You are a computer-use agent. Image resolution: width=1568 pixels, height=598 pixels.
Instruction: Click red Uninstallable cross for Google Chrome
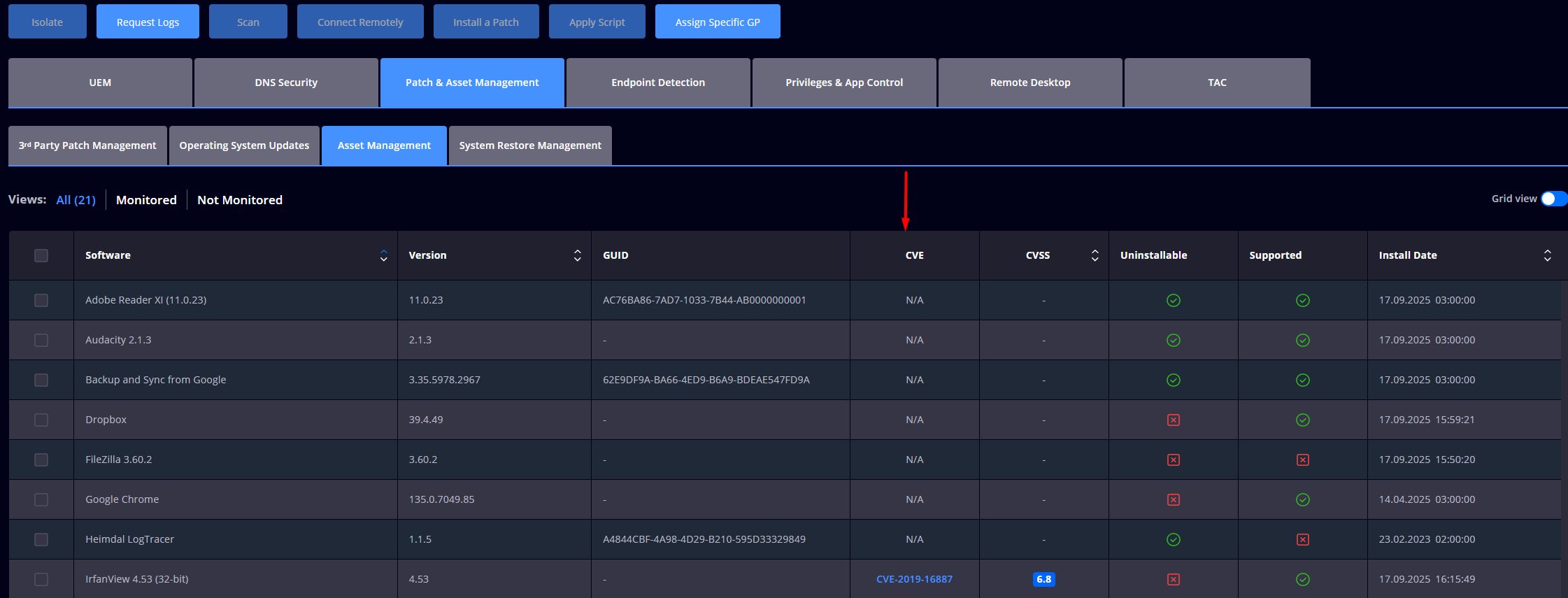1174,499
